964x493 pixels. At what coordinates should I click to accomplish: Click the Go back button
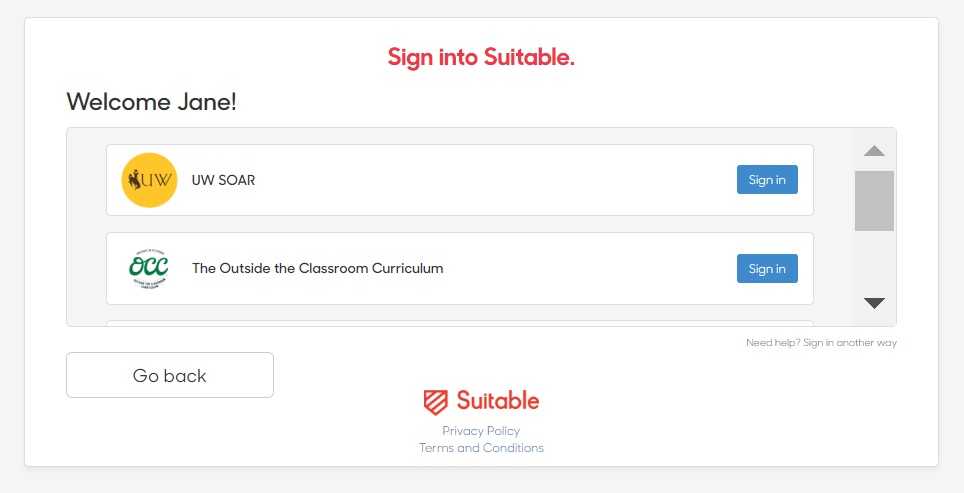[x=170, y=375]
